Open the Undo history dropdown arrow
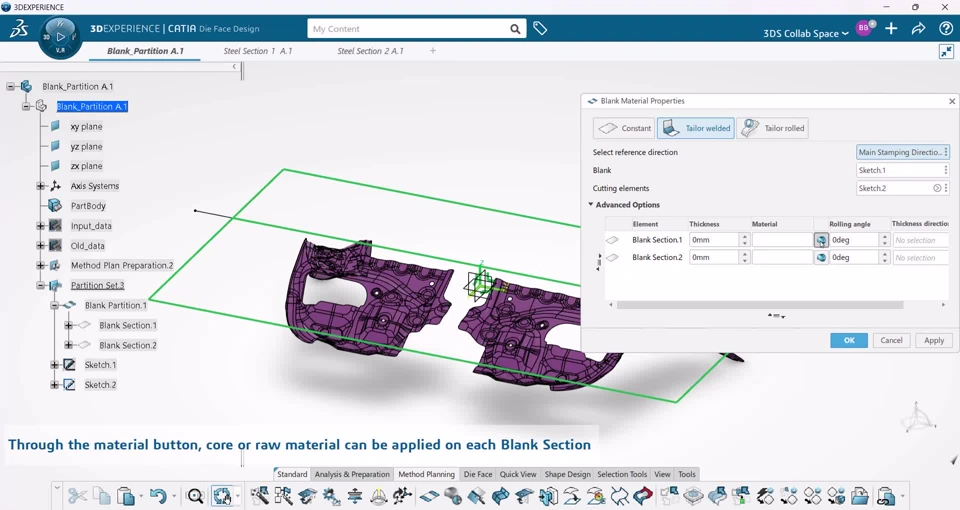 174,495
